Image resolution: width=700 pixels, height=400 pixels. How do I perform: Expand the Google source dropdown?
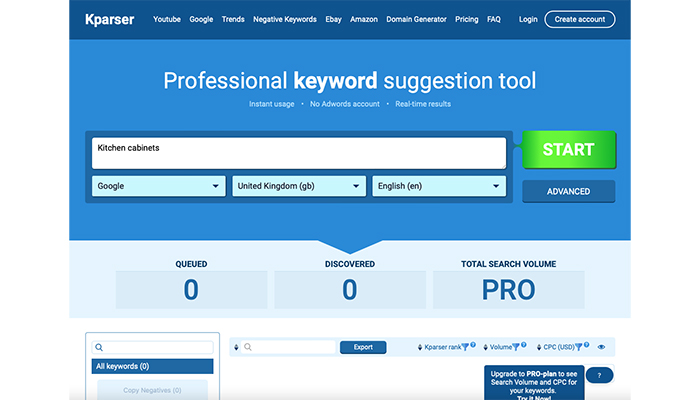click(158, 186)
